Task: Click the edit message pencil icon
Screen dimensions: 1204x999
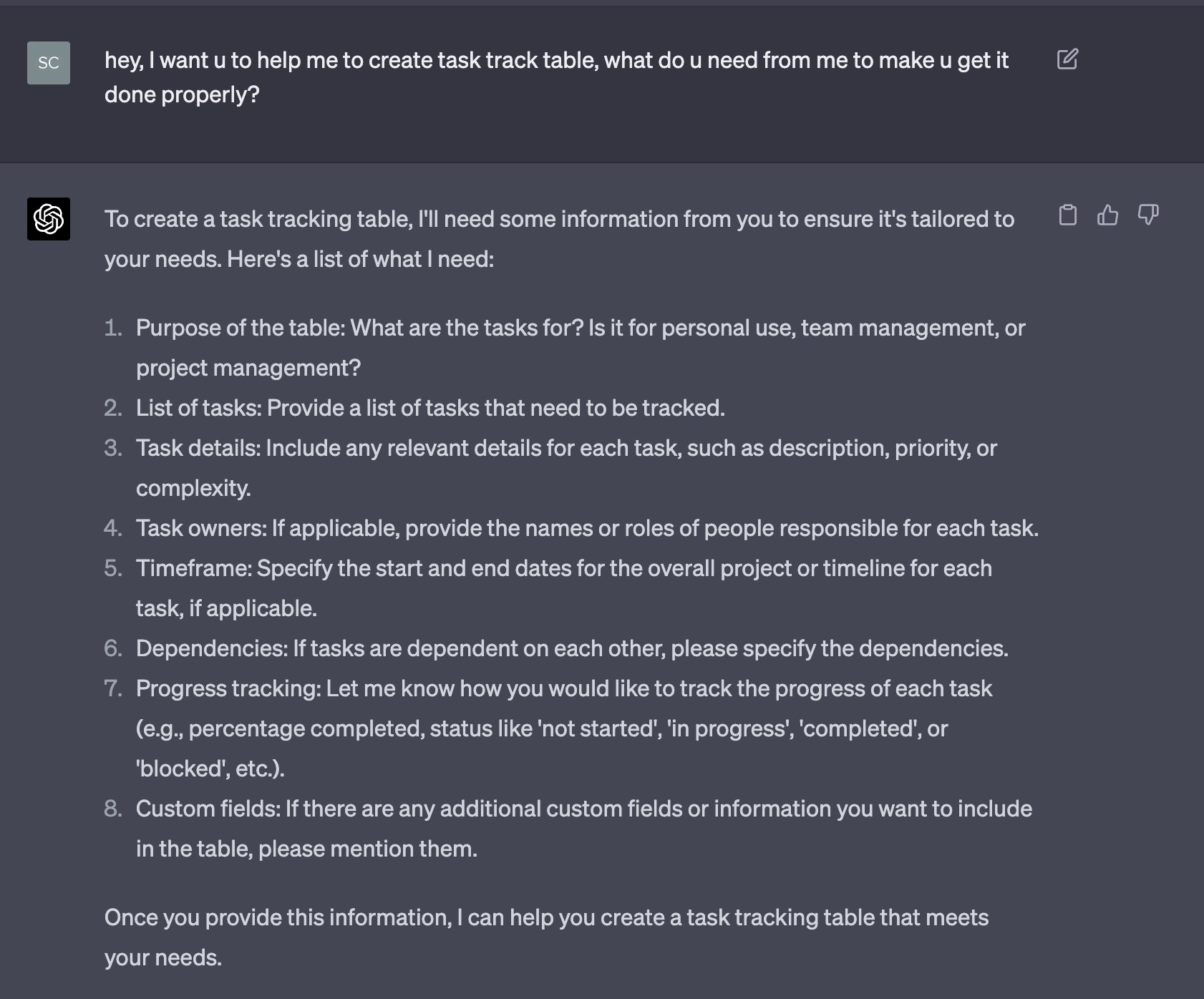Action: [x=1067, y=59]
